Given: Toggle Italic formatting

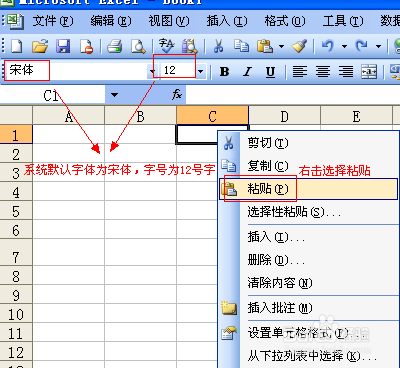Looking at the screenshot, I should pos(247,71).
